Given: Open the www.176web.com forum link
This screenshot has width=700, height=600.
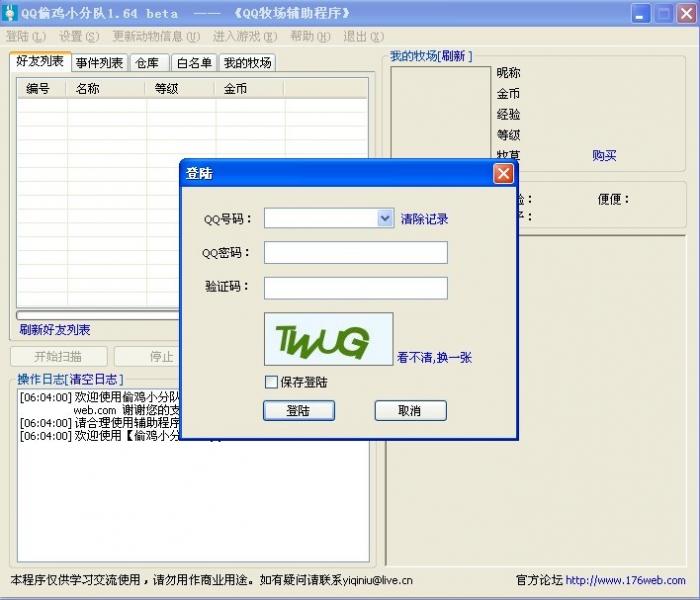Looking at the screenshot, I should (625, 580).
